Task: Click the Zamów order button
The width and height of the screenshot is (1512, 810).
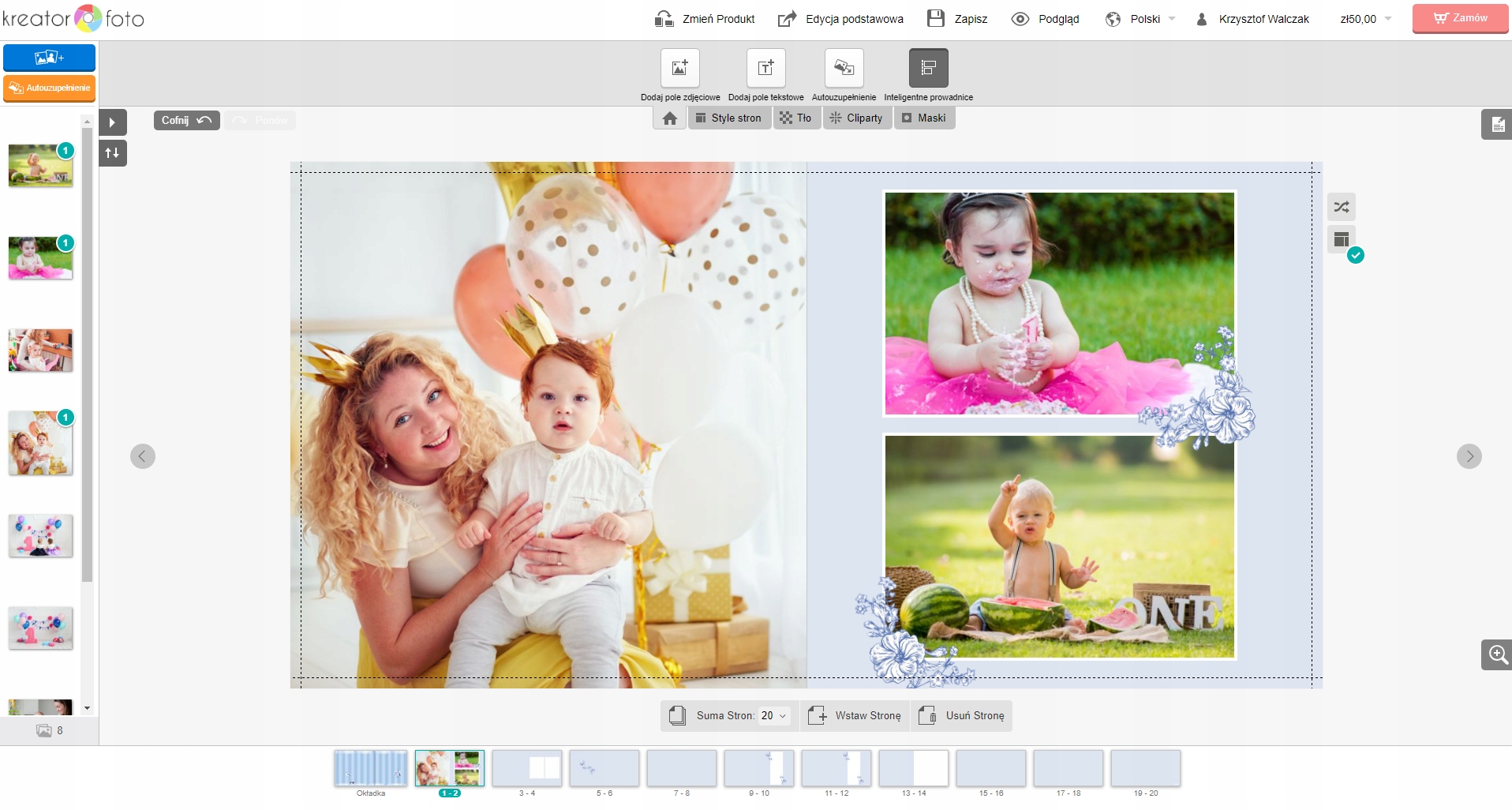Action: 1460,18
